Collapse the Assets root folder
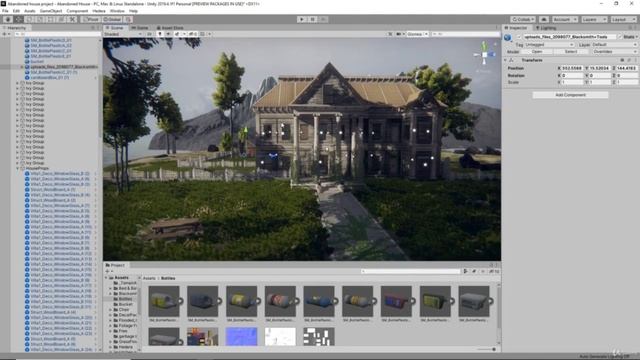 107,278
